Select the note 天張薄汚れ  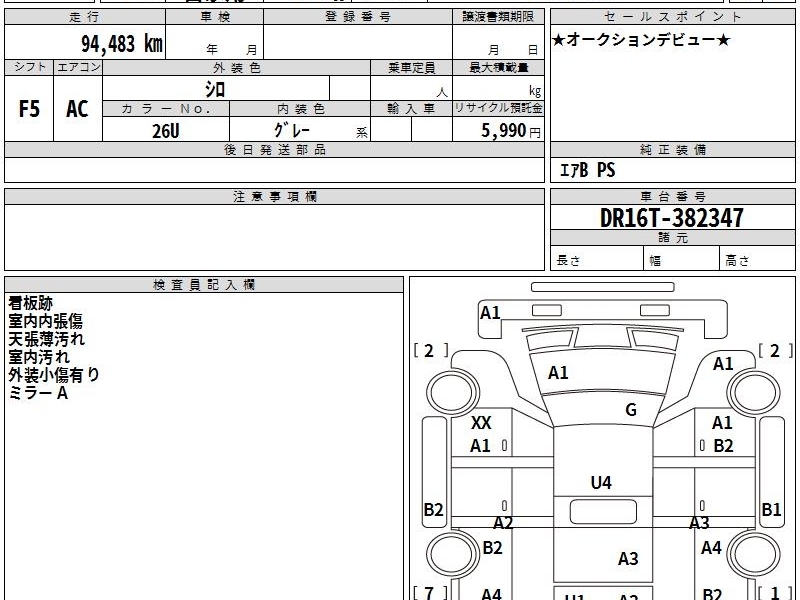[x=46, y=339]
